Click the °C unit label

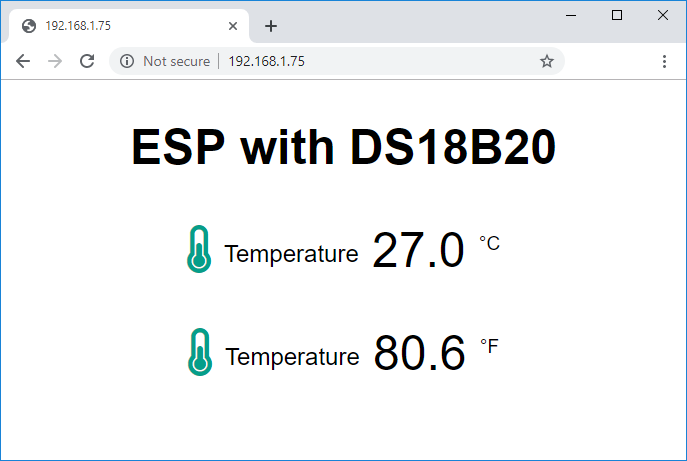pos(489,243)
